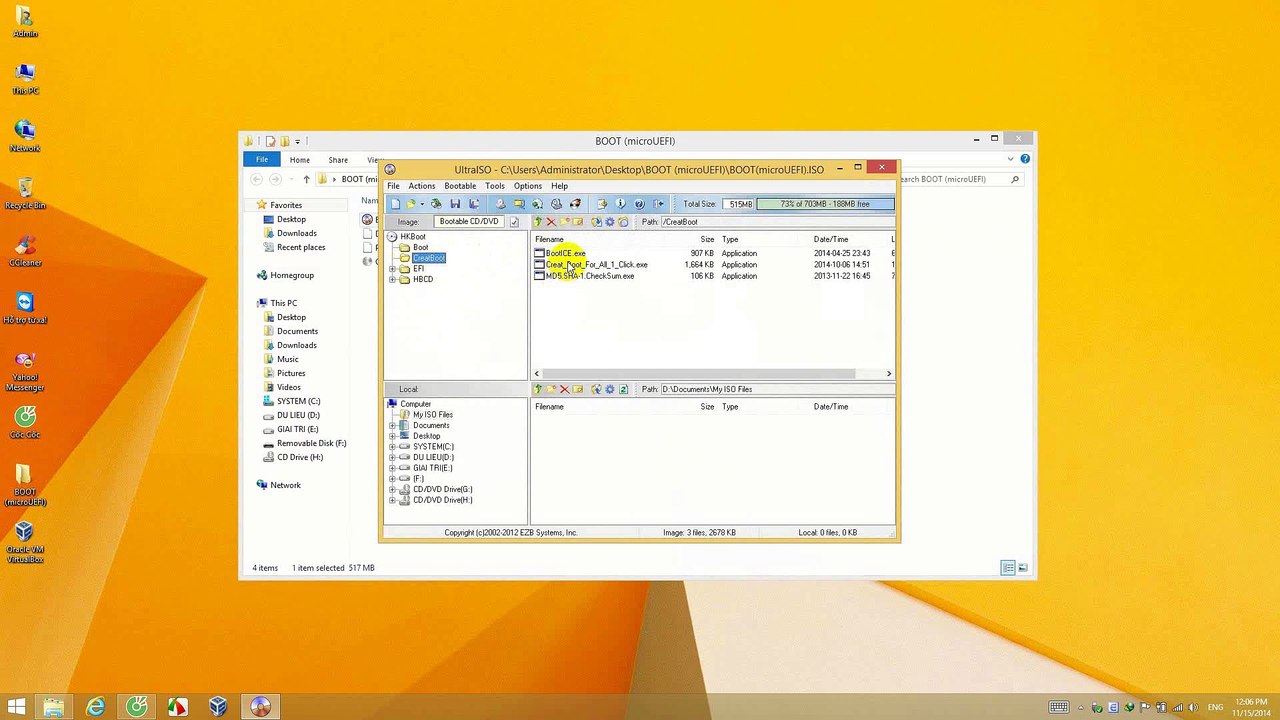This screenshot has width=1280, height=720.
Task: Click the New Folder icon in Image pane toolbar
Action: 564,222
